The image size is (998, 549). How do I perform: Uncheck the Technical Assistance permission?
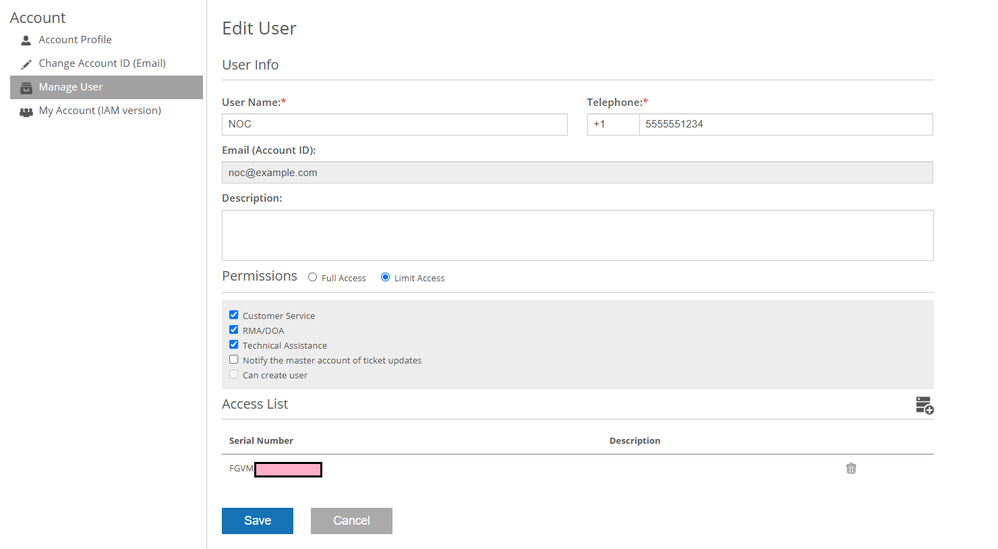pyautogui.click(x=234, y=345)
